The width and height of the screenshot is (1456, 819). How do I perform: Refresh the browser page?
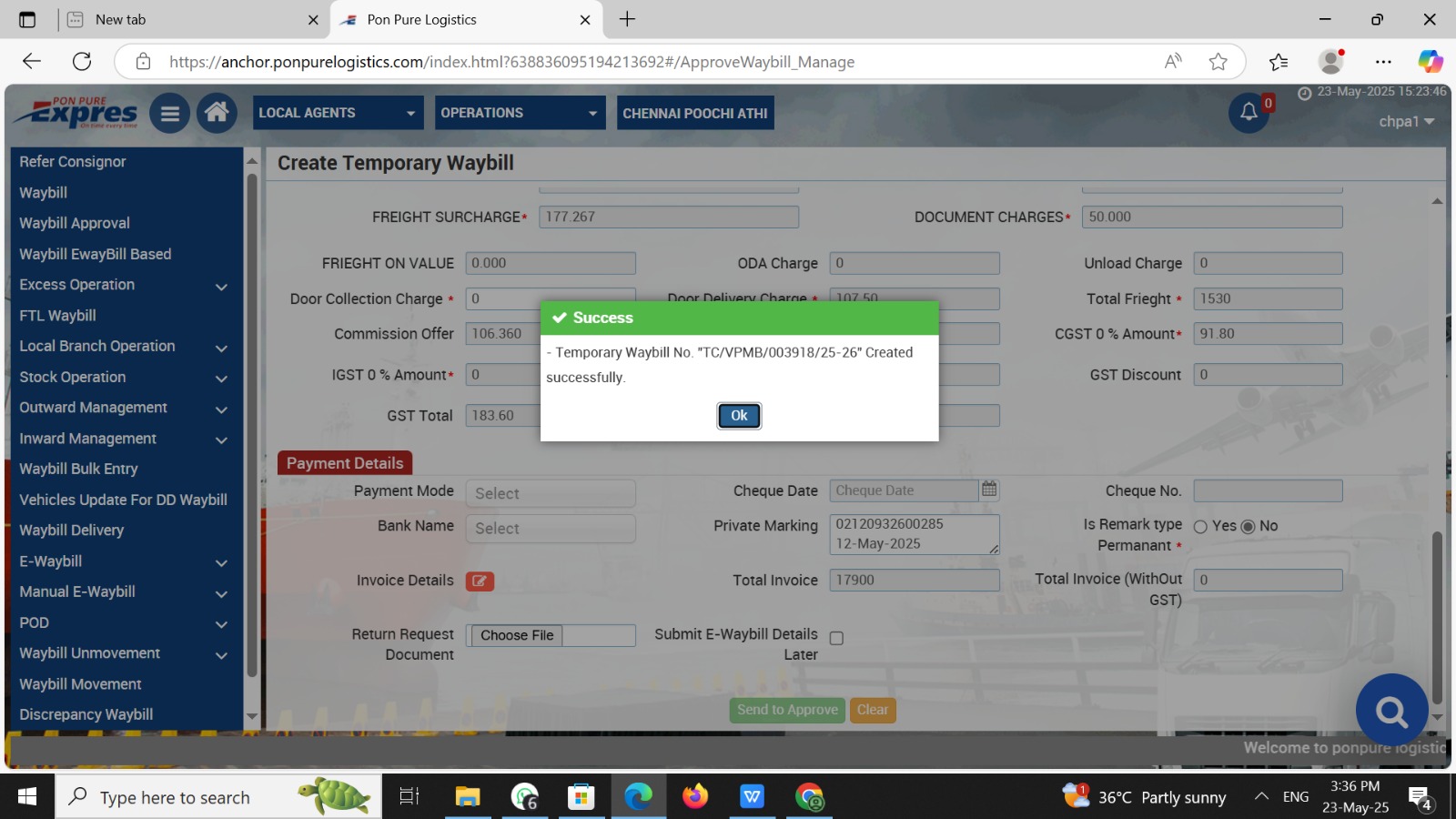82,62
